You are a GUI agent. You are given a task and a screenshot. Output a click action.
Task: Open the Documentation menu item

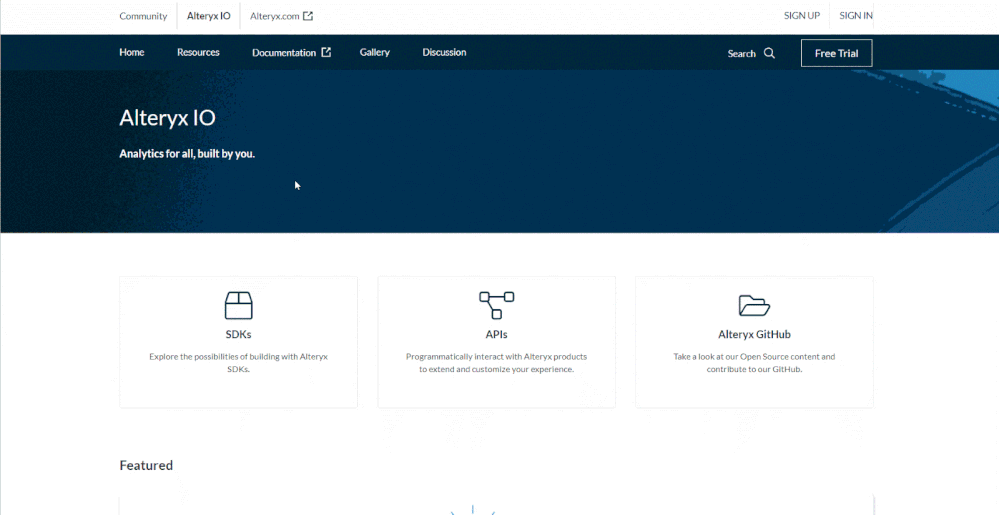pos(284,52)
